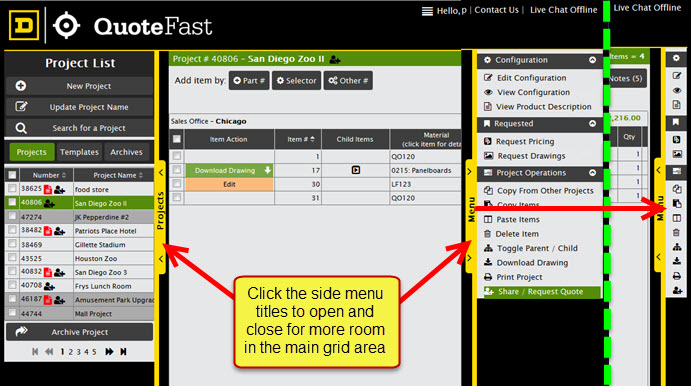Click Paste Items icon in collapsed strip
This screenshot has height=386, width=691.
coord(677,218)
